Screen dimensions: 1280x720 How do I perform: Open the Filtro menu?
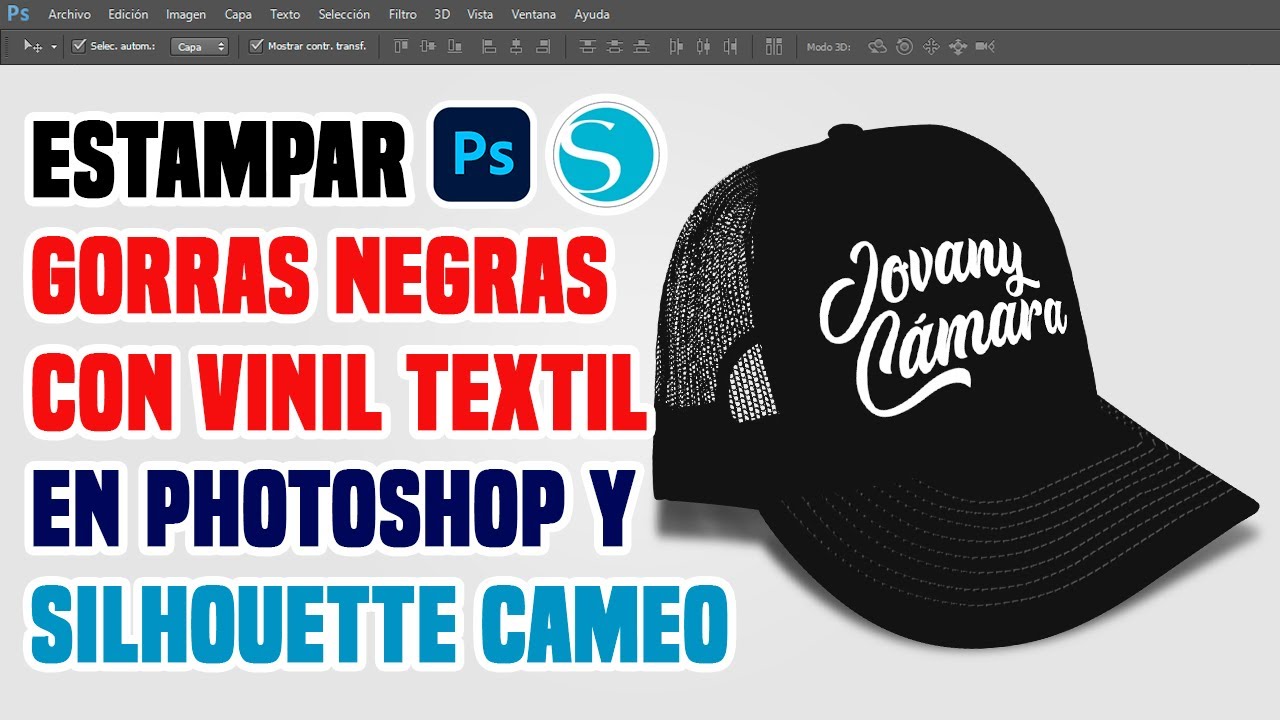(403, 15)
